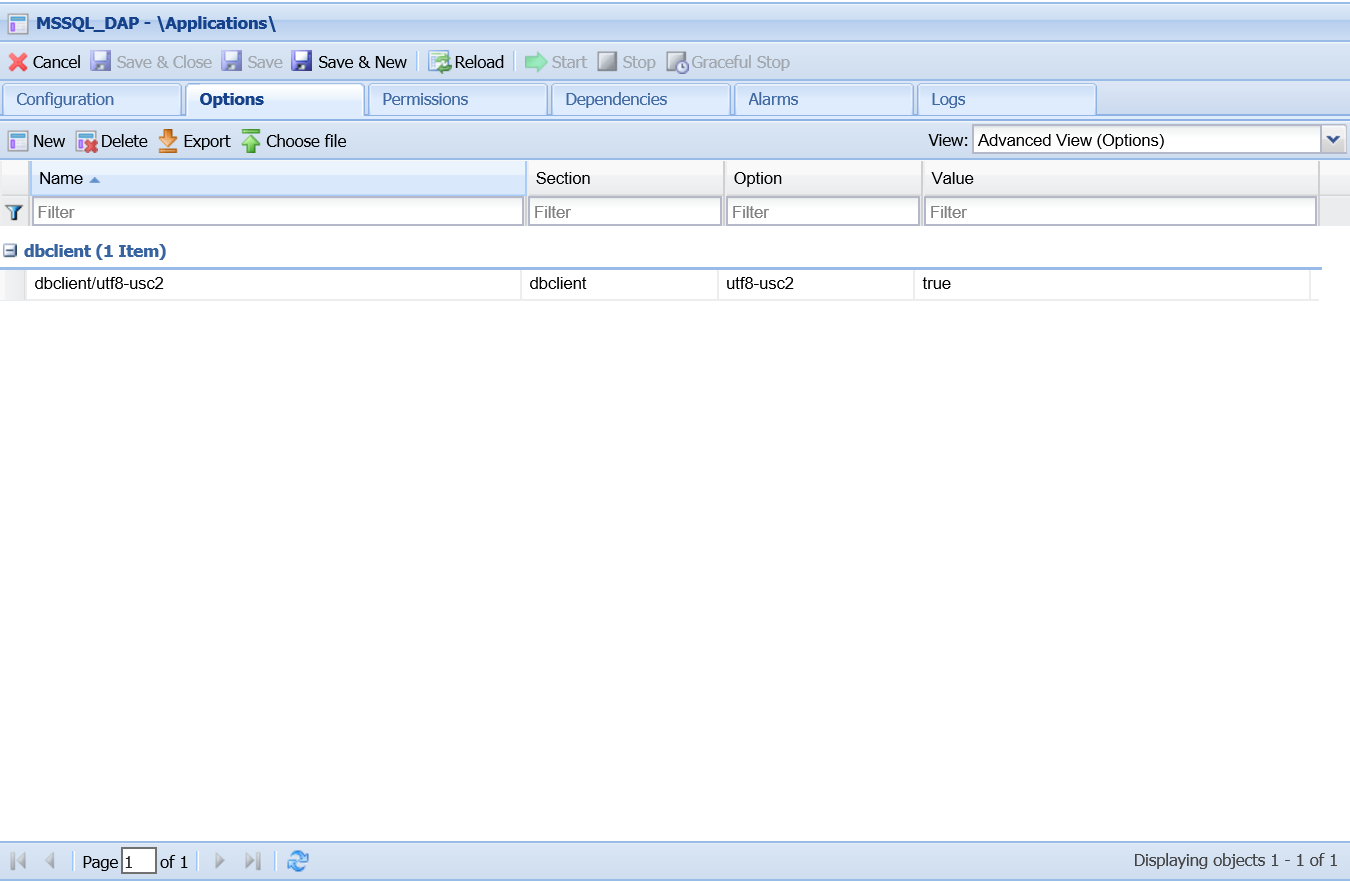Refresh the options list in footer
Screen dimensions: 1350x882
pos(298,861)
